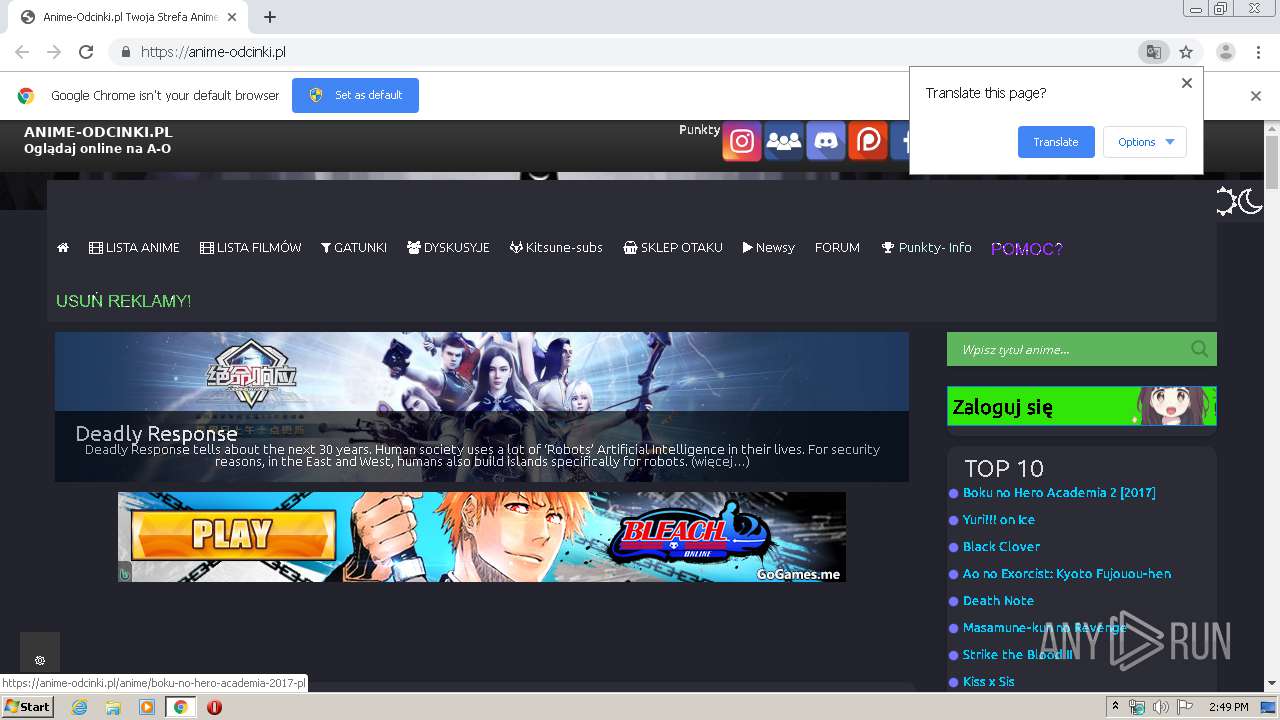Switch to light theme sun icon
The image size is (1280, 720).
1226,201
